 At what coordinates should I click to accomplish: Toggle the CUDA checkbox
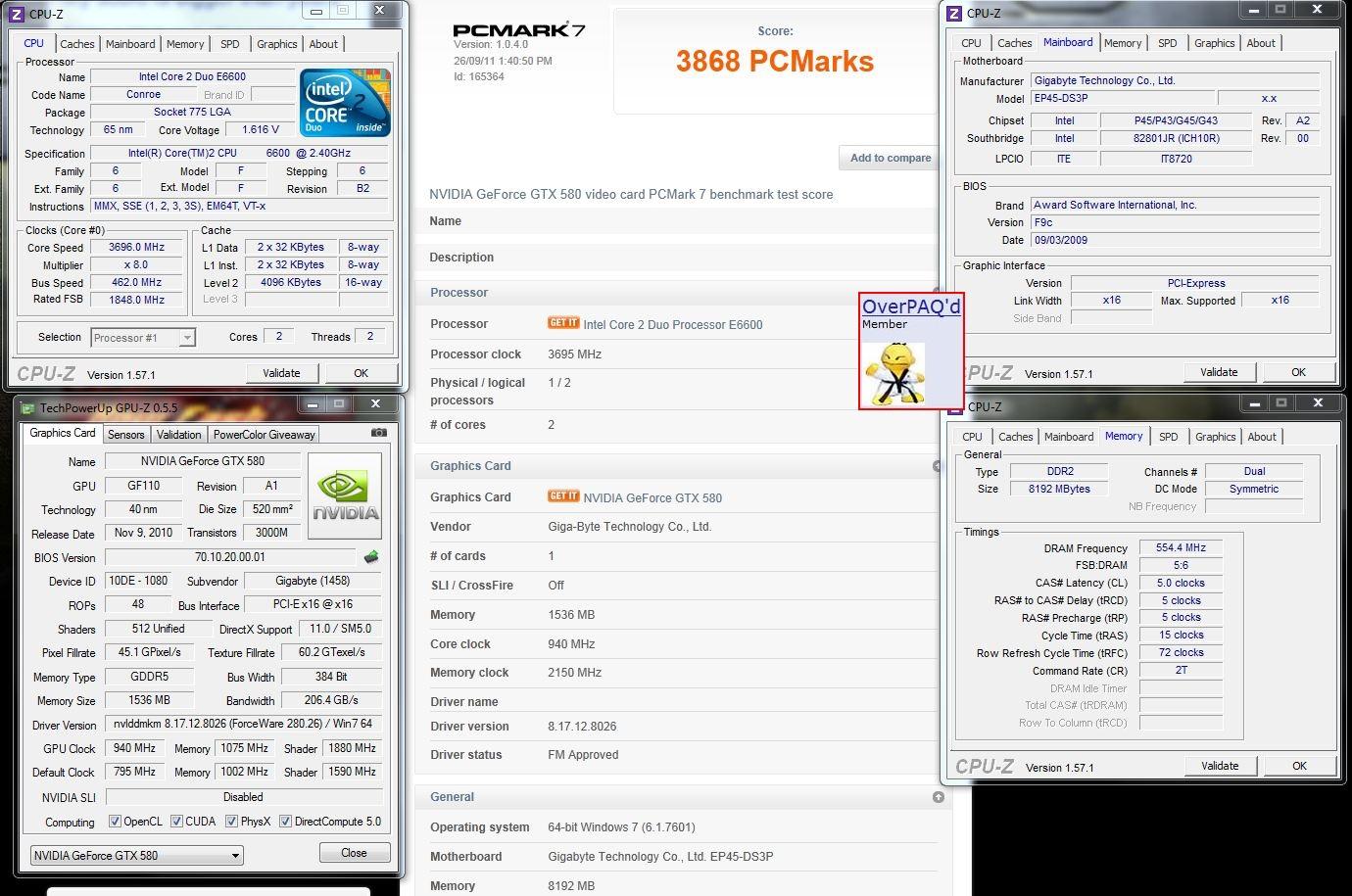click(176, 822)
